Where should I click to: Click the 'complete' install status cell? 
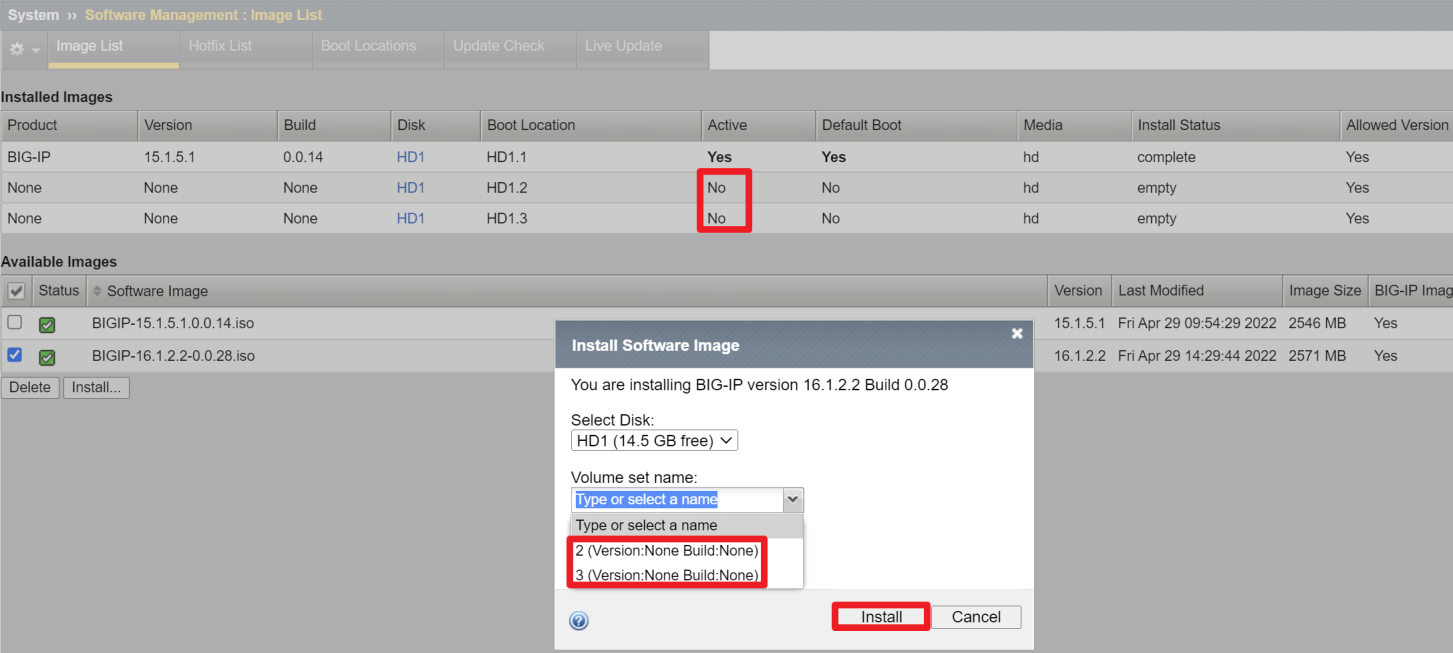point(1166,157)
